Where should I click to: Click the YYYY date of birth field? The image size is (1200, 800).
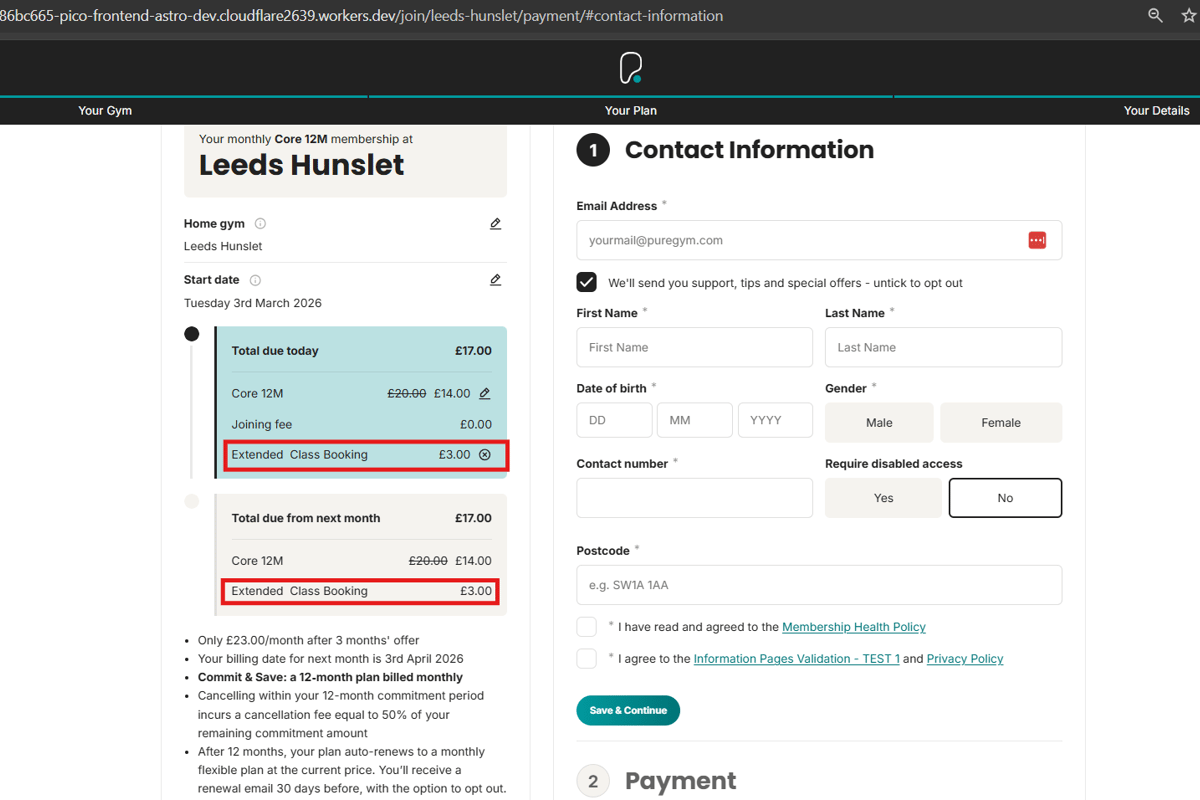pos(775,420)
